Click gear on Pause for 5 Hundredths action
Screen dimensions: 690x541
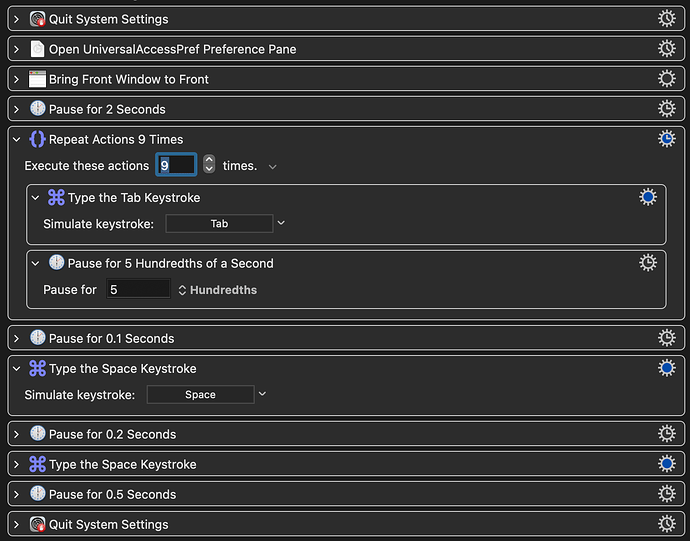pyautogui.click(x=648, y=263)
